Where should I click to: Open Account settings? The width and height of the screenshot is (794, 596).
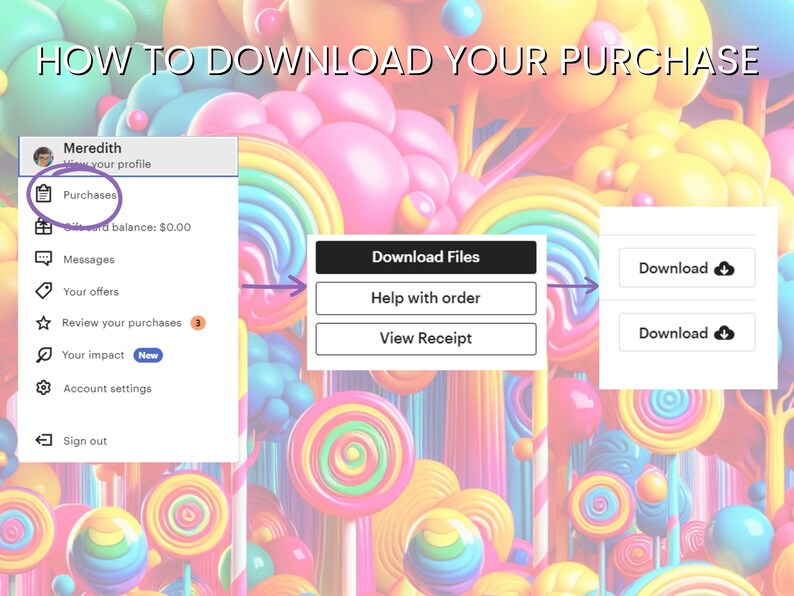pyautogui.click(x=107, y=388)
